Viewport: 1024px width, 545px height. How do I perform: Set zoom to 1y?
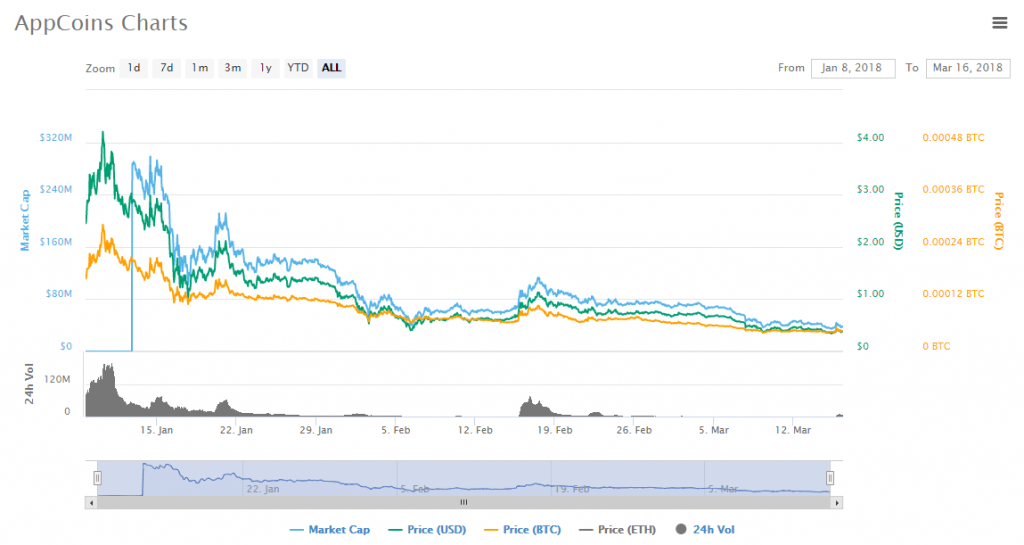[x=266, y=68]
